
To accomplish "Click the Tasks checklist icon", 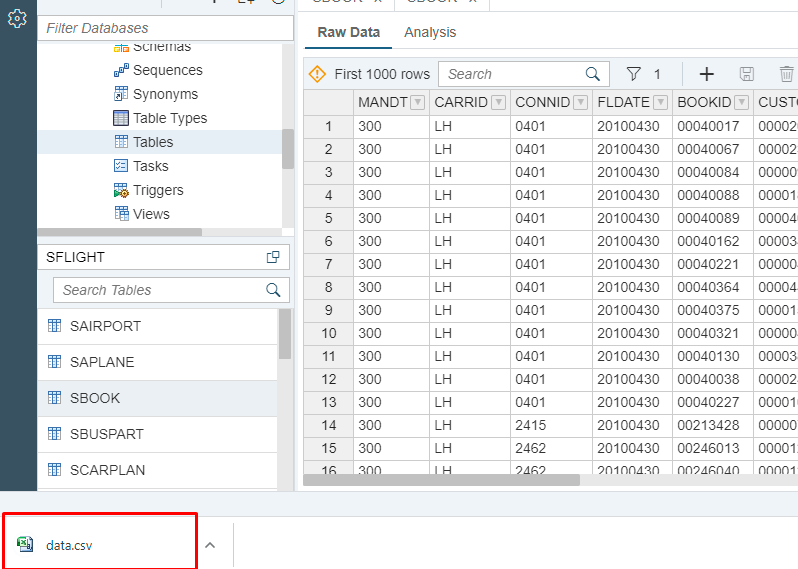I will click(121, 166).
